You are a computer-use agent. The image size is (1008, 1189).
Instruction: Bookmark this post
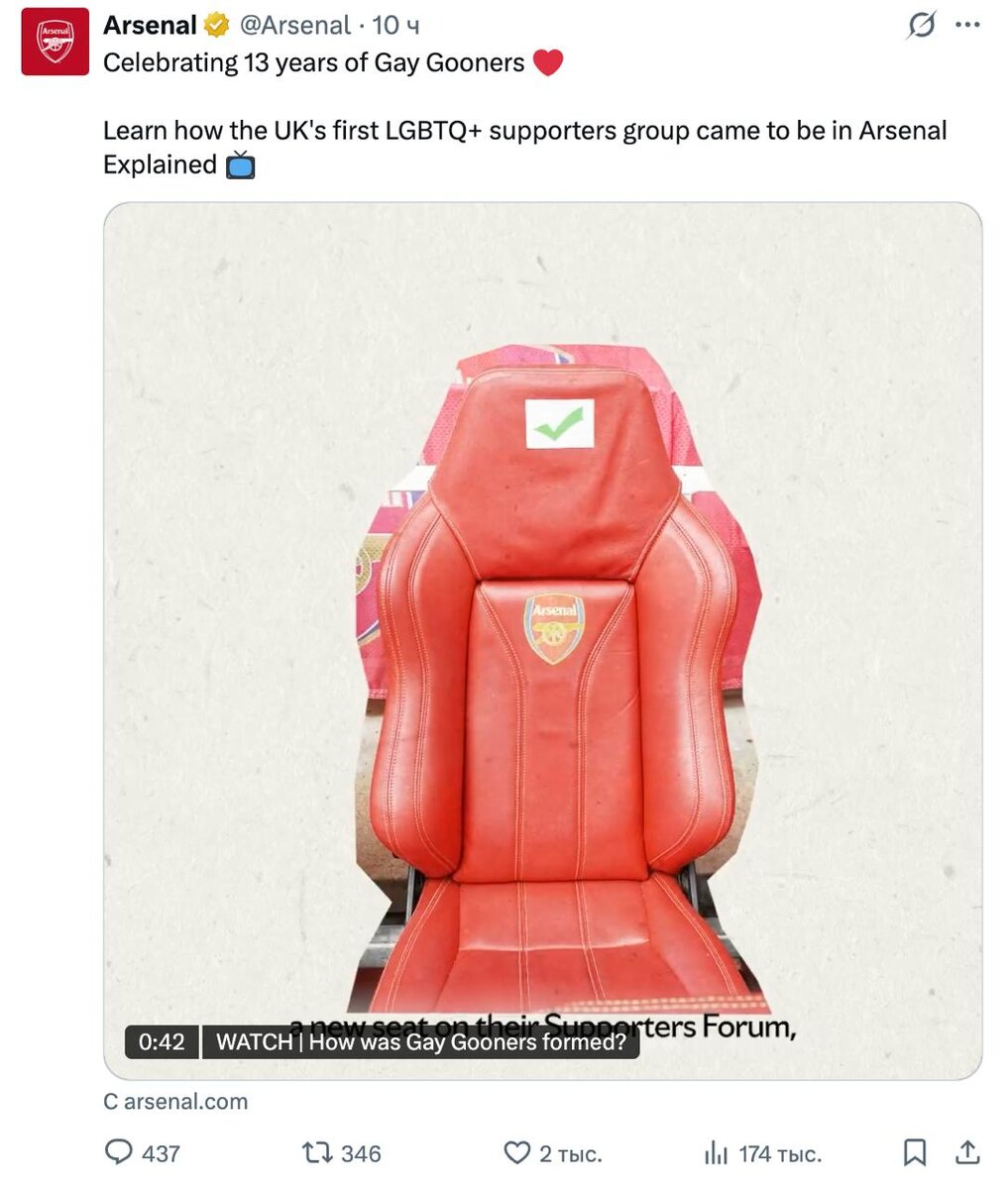click(915, 1152)
